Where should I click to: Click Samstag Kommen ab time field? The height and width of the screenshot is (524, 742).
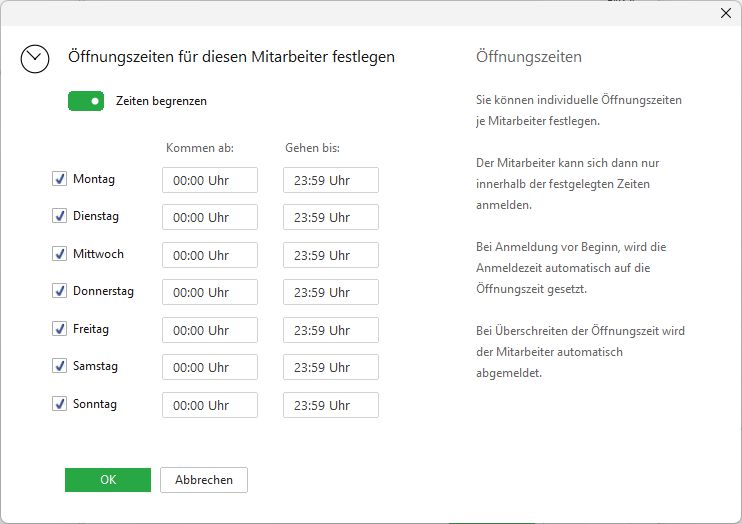[x=210, y=367]
